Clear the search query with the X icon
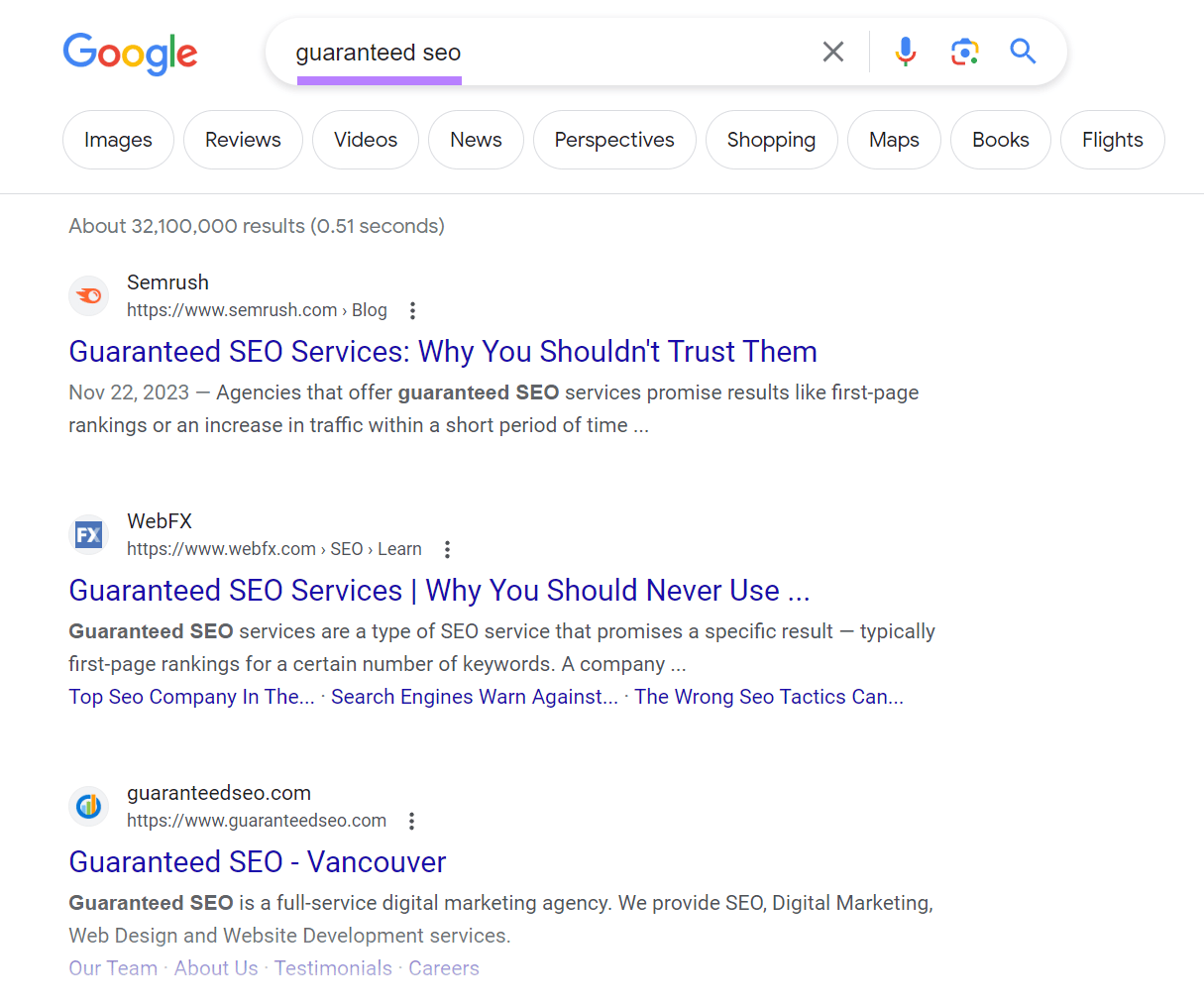1204x1008 pixels. click(832, 52)
